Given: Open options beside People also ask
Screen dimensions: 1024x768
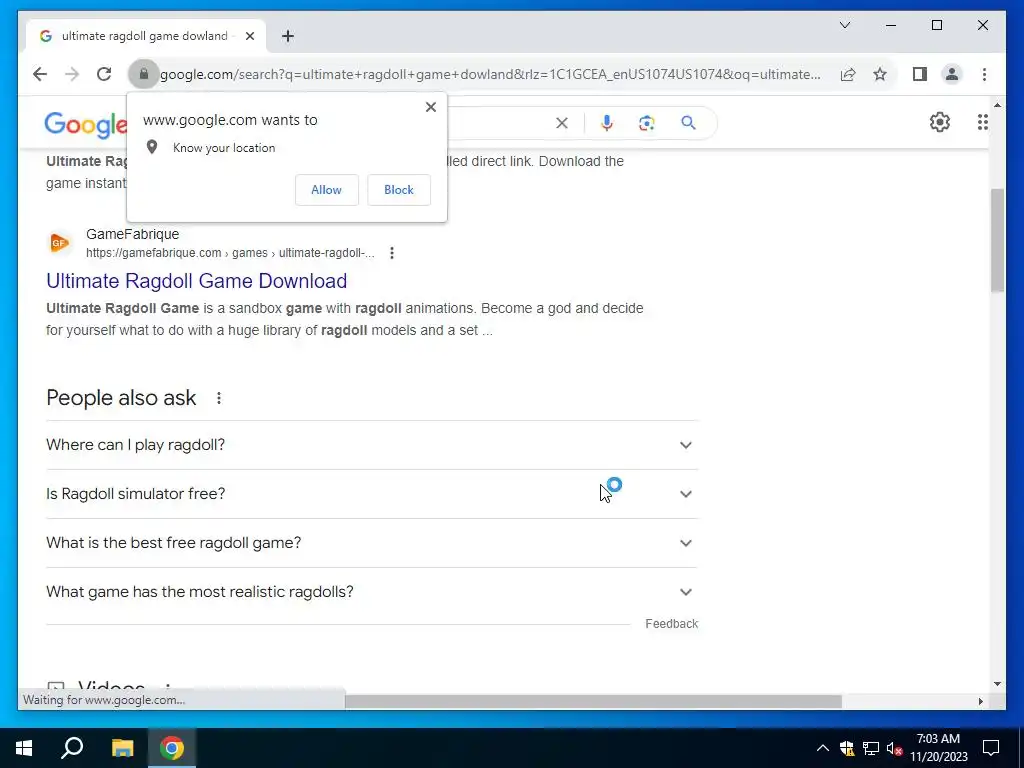Looking at the screenshot, I should [x=219, y=398].
